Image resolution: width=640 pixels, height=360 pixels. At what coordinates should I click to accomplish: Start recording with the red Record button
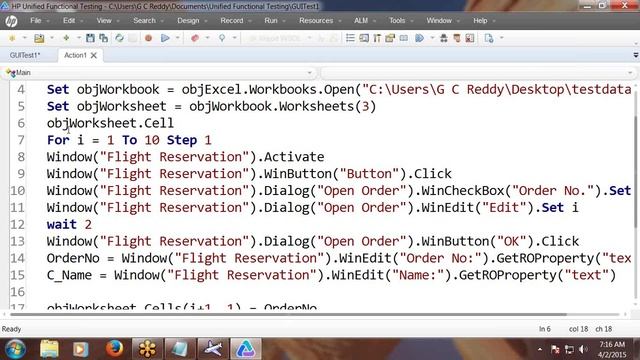[149, 38]
